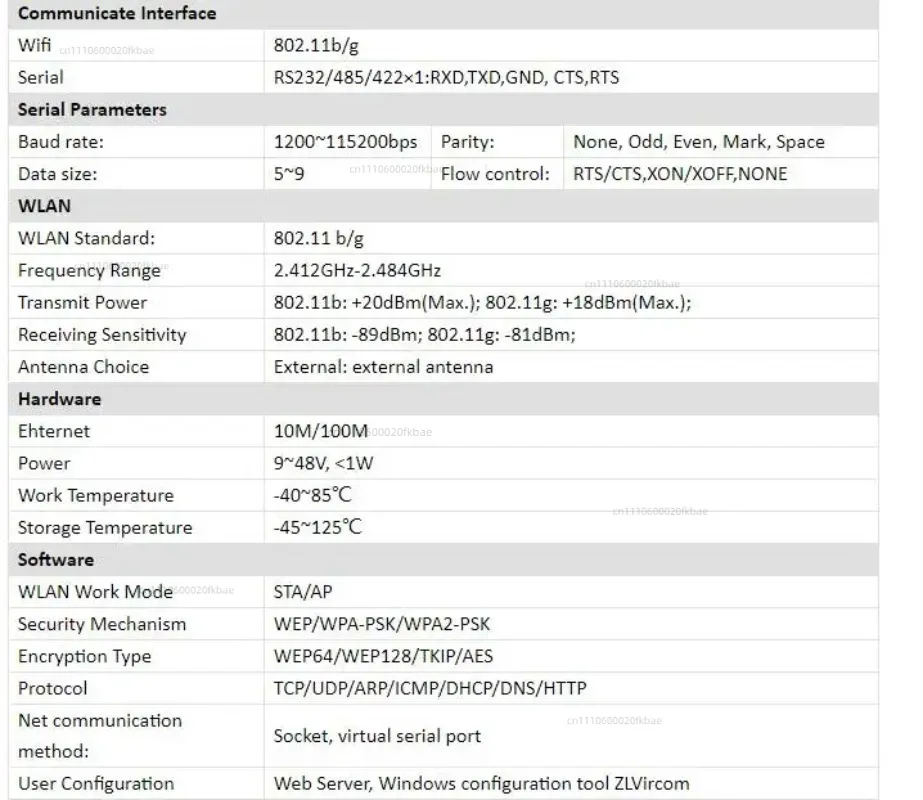Viewport: 923px width, 800px height.
Task: Click the WLAN Standard value '802.11 b/g'
Action: pyautogui.click(x=318, y=239)
